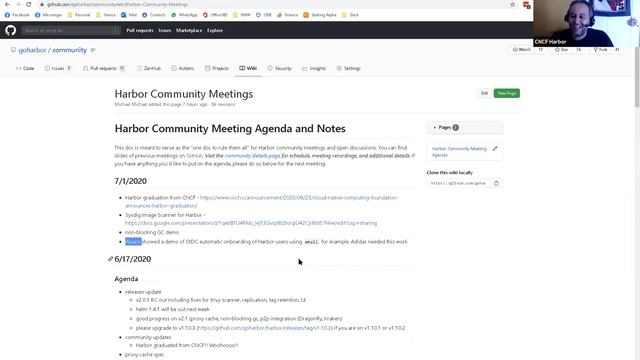This screenshot has height=360, width=640.
Task: Switch to the Security tab
Action: pyautogui.click(x=279, y=68)
